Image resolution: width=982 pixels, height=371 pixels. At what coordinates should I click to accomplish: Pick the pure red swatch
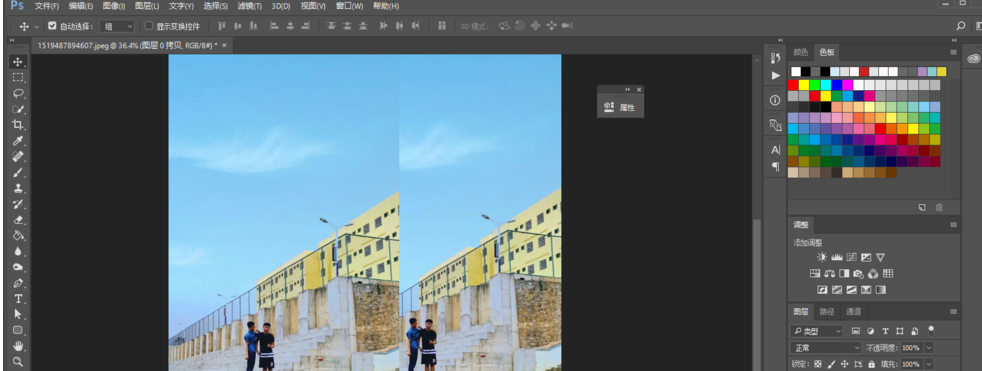point(793,85)
